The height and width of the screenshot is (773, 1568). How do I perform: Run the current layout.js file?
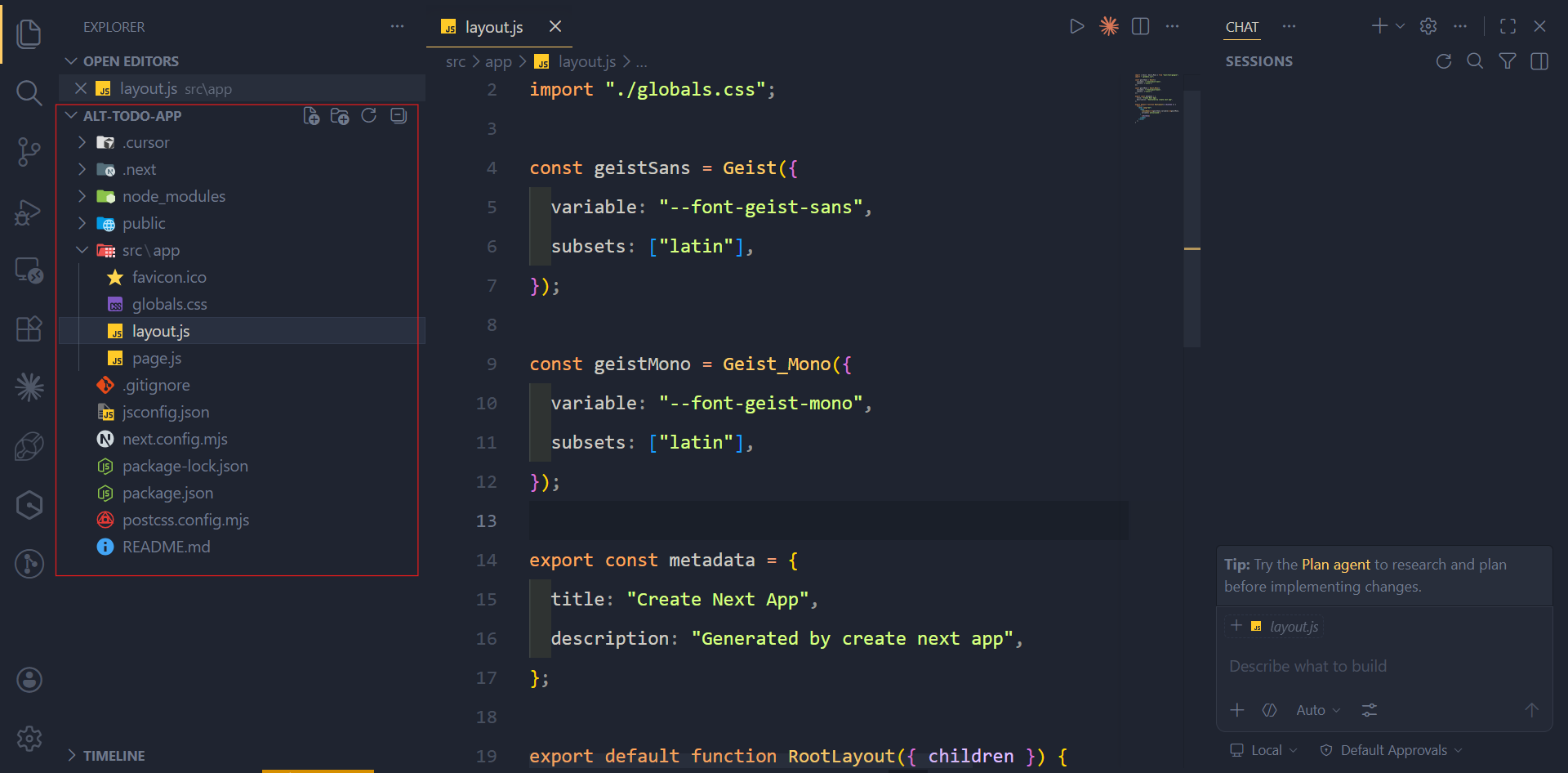pyautogui.click(x=1076, y=25)
